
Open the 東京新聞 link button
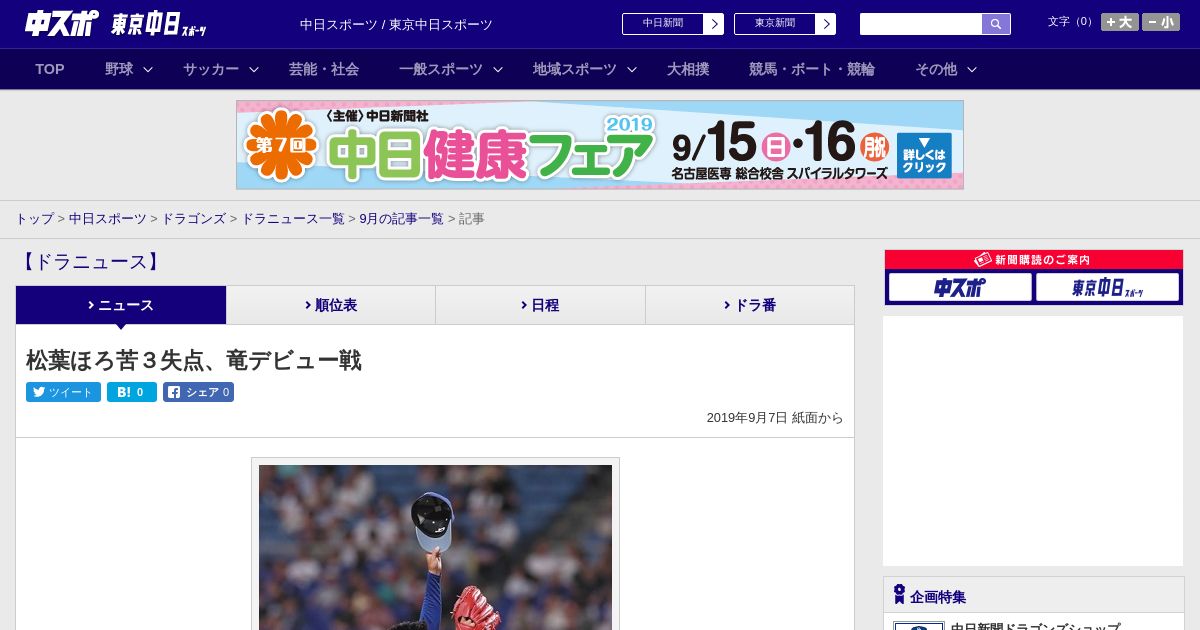pos(775,24)
